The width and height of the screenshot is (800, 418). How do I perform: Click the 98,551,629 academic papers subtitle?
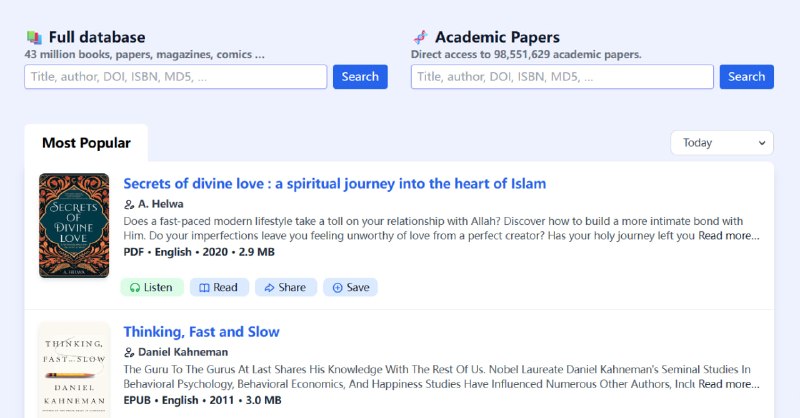526,55
